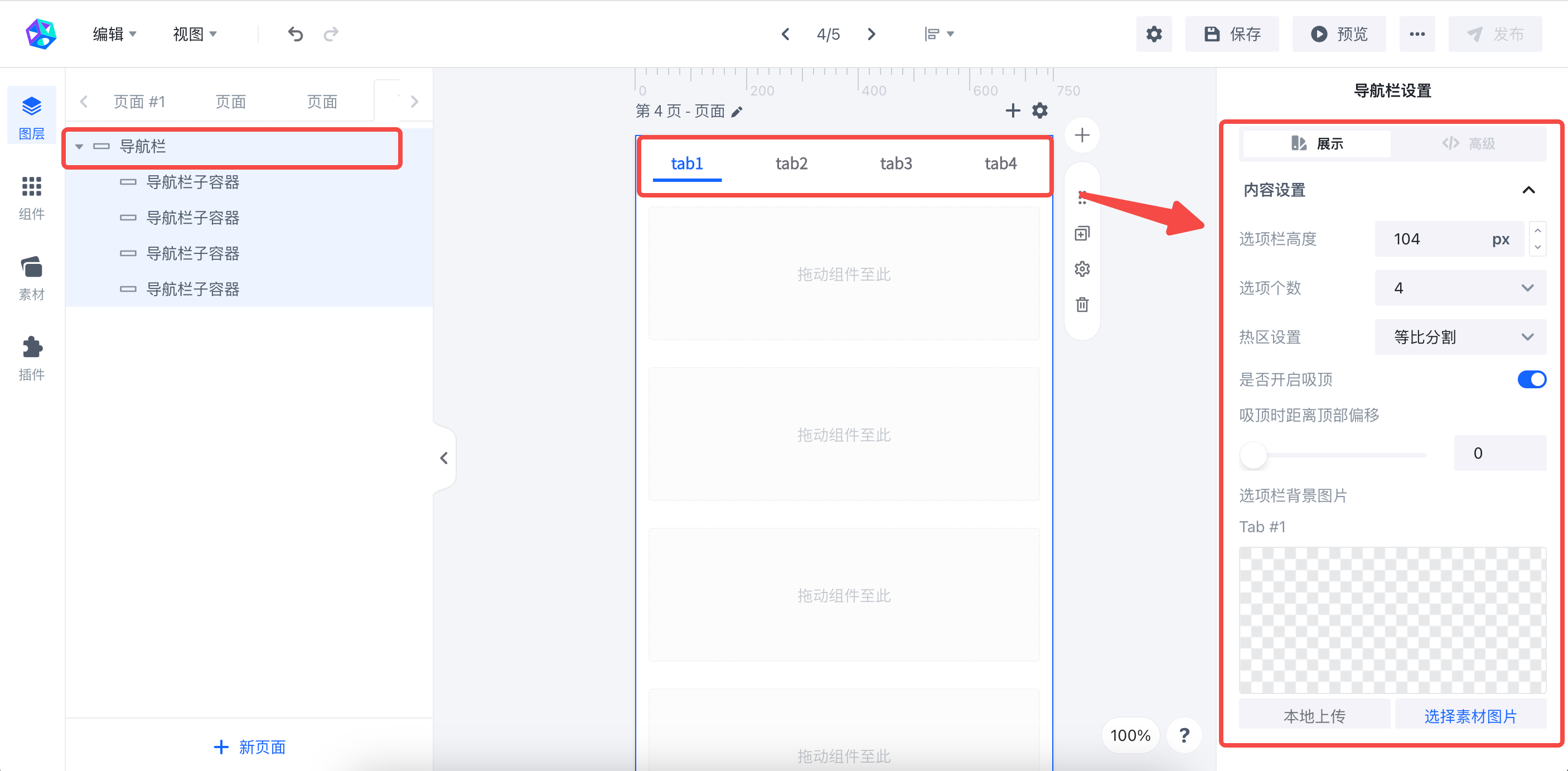Click 选择素材图片 link
The height and width of the screenshot is (771, 1568).
coord(1469,716)
